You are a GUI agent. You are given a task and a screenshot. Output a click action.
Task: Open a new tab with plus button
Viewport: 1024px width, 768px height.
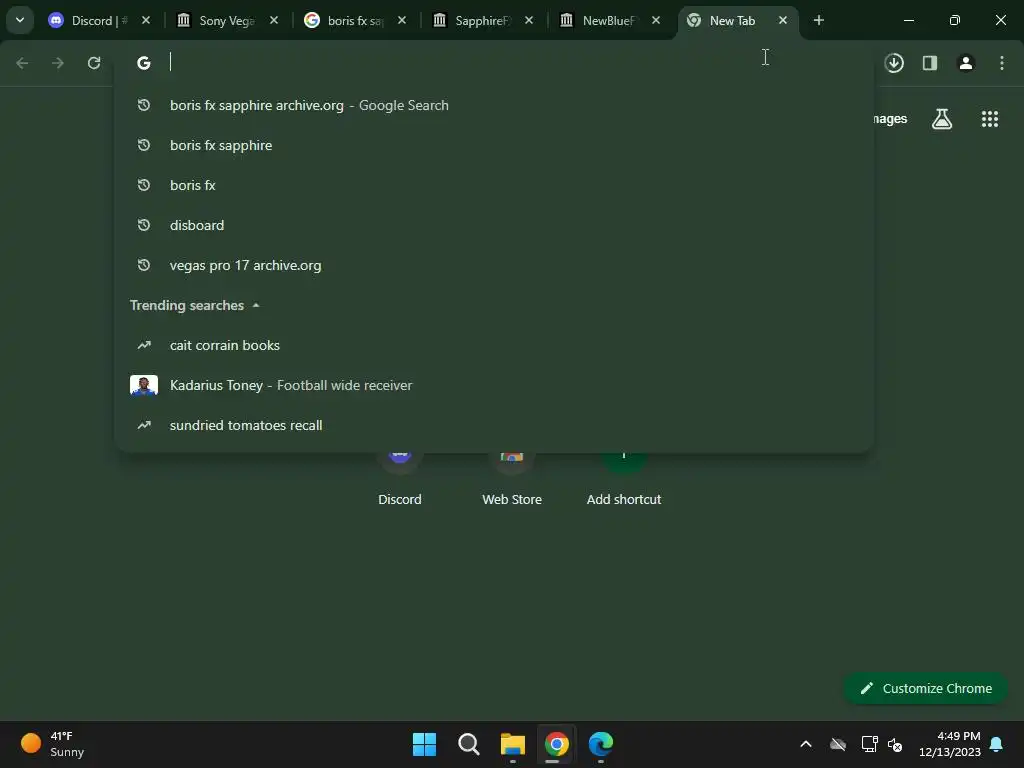(x=819, y=21)
